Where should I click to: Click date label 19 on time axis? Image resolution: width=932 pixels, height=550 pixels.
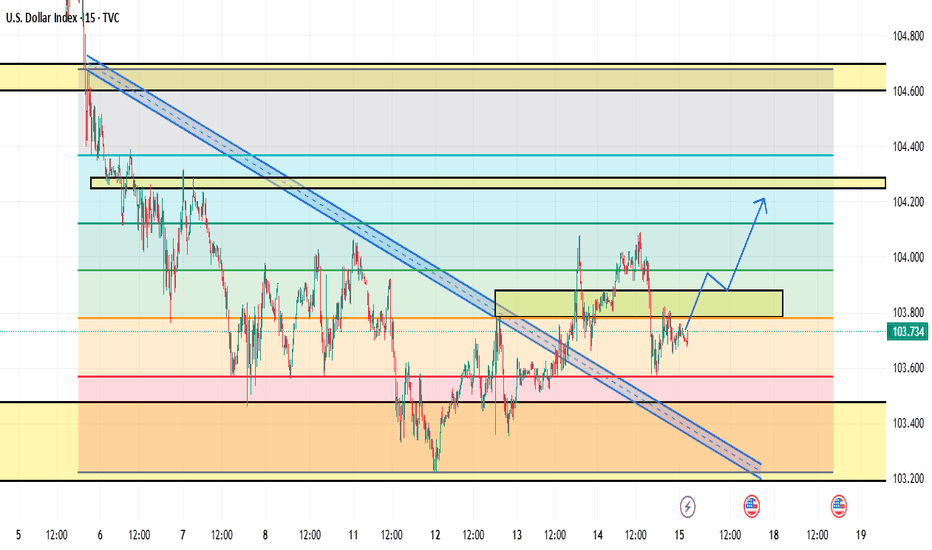tap(861, 535)
